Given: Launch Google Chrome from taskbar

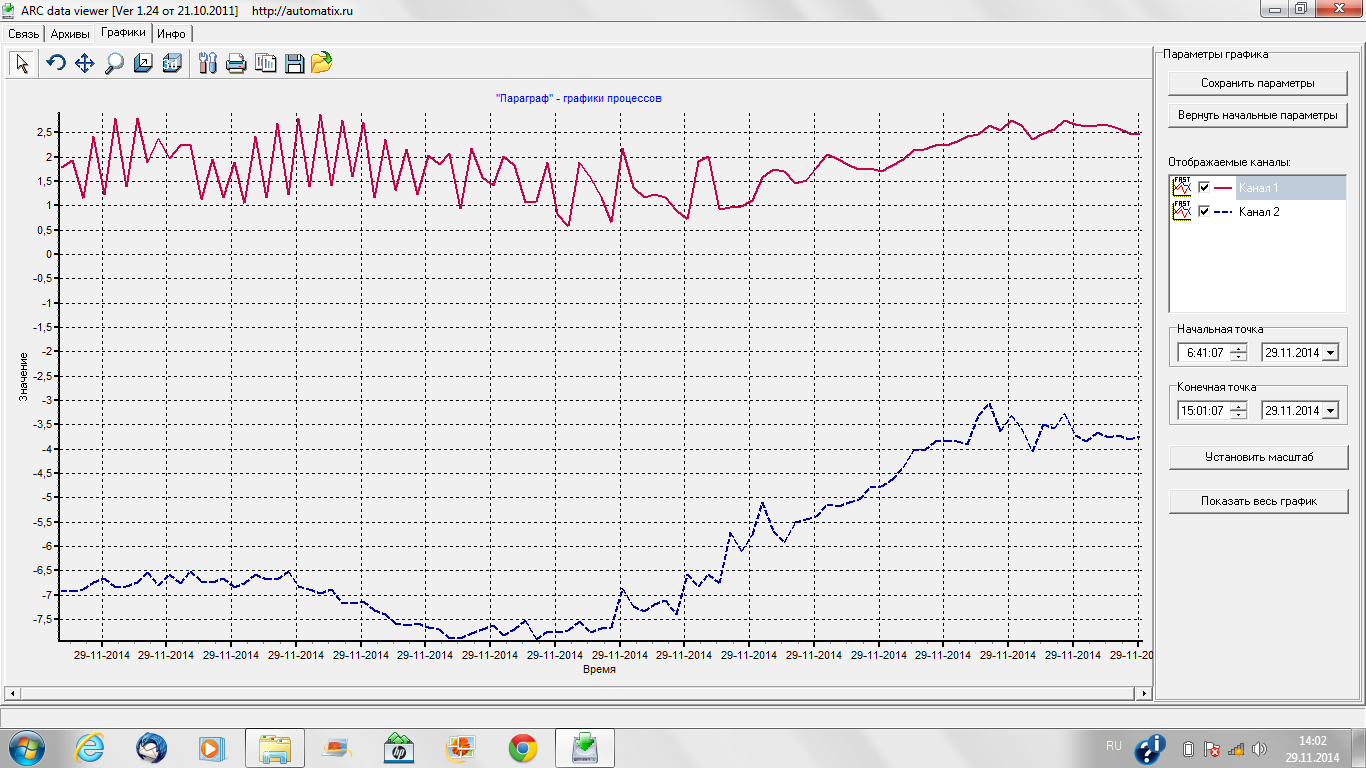Looking at the screenshot, I should coord(522,748).
